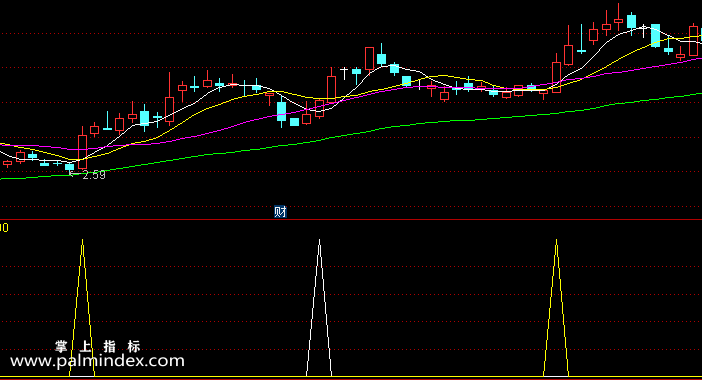This screenshot has width=702, height=380.
Task: Click the 掌上指标 watermark text
Action: pyautogui.click(x=98, y=346)
